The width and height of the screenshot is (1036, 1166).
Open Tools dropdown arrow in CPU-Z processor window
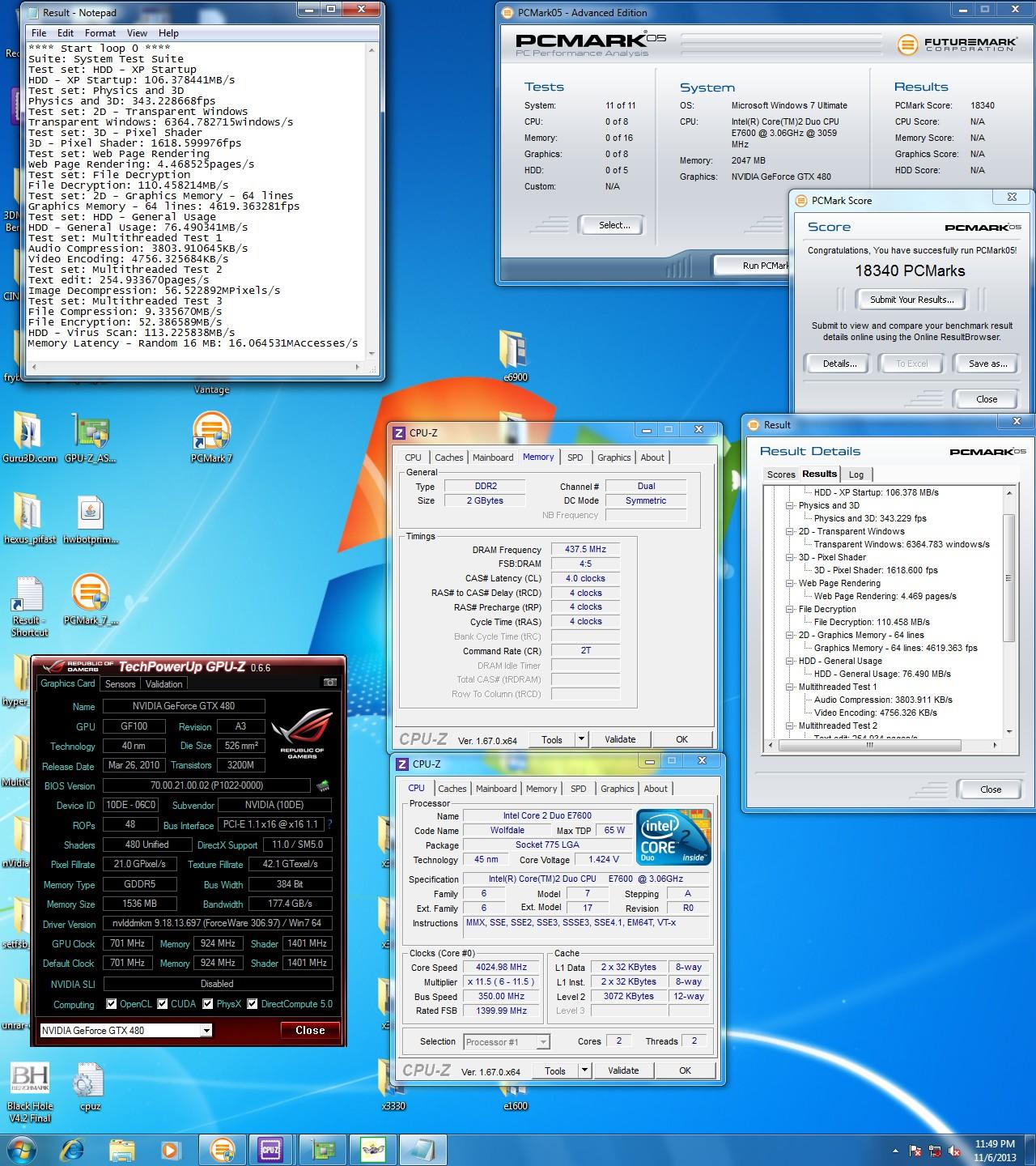coord(584,1070)
